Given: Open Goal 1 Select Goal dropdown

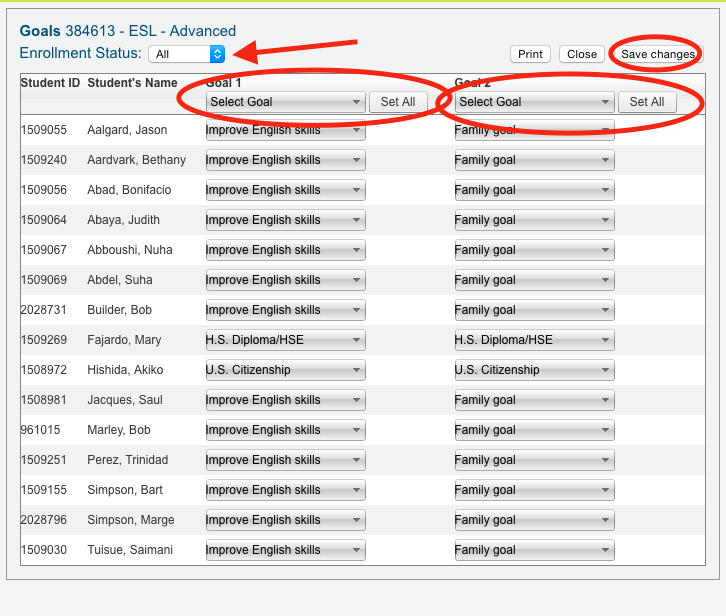Looking at the screenshot, I should click(x=285, y=102).
